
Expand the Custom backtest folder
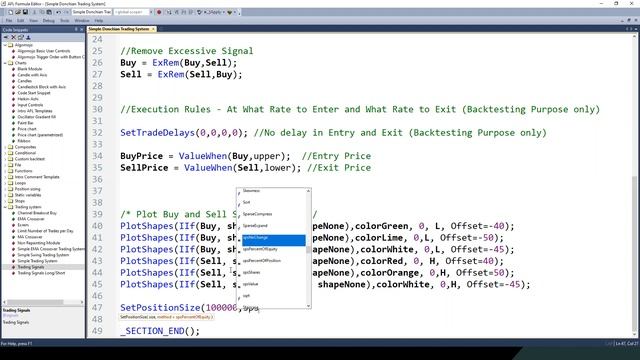[5, 159]
